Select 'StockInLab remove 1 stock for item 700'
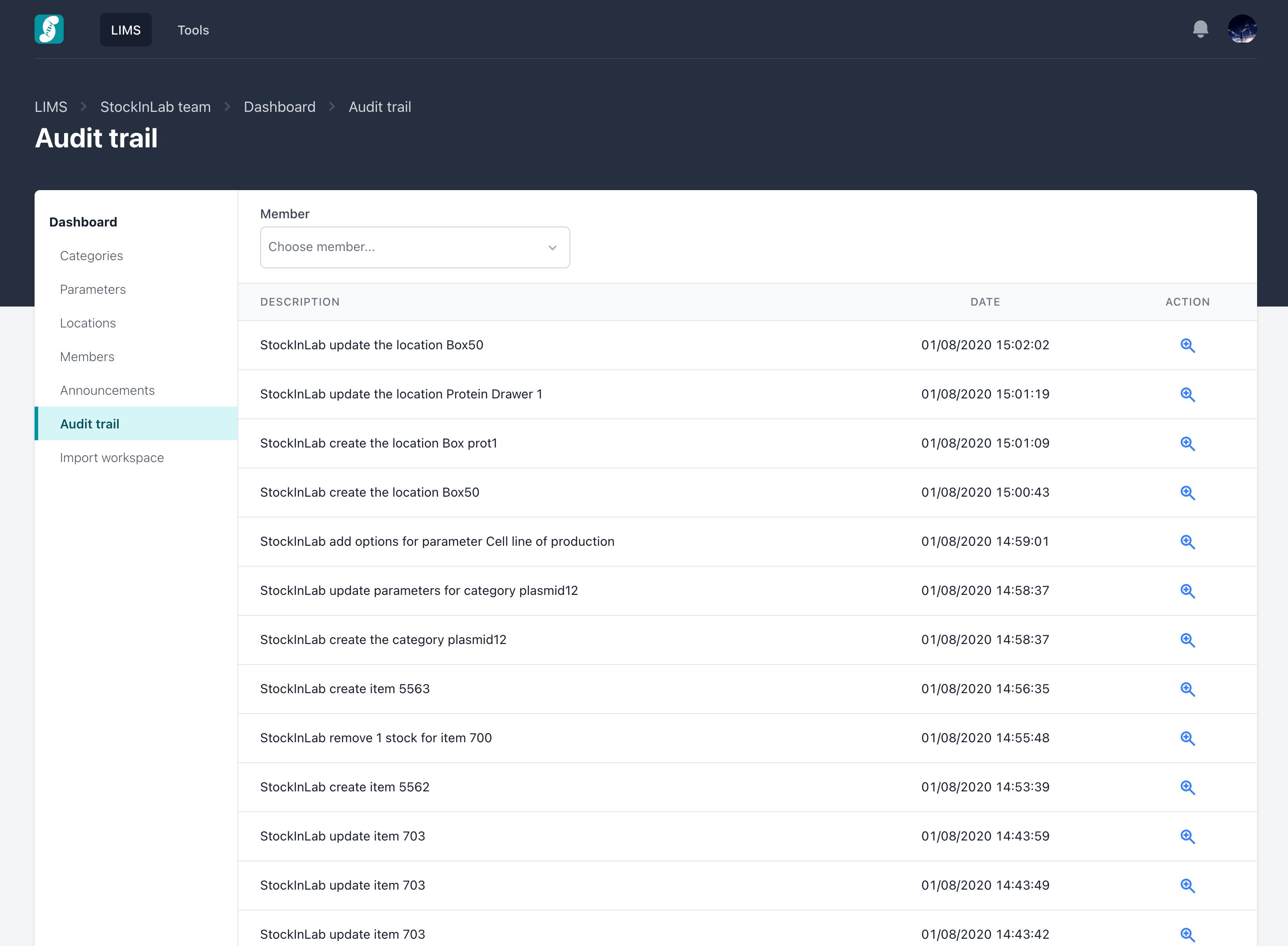The height and width of the screenshot is (946, 1288). (x=376, y=739)
